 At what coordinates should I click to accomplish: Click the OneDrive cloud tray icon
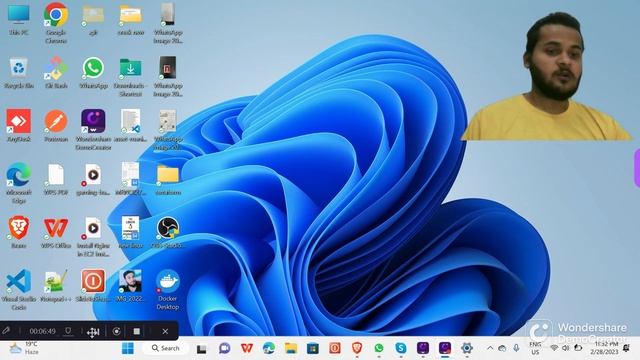(502, 348)
